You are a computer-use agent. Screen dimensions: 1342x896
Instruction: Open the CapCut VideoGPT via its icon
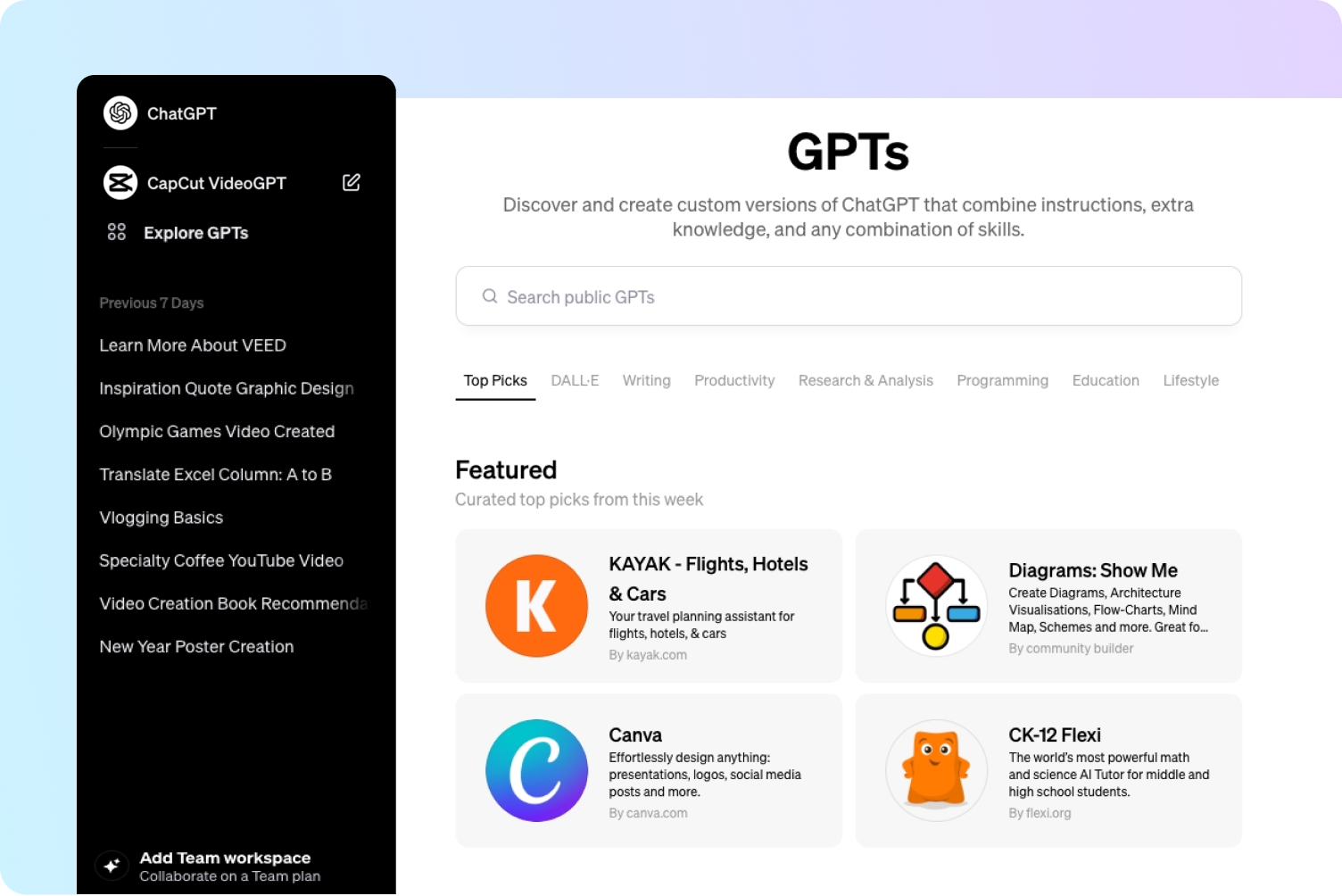tap(120, 182)
